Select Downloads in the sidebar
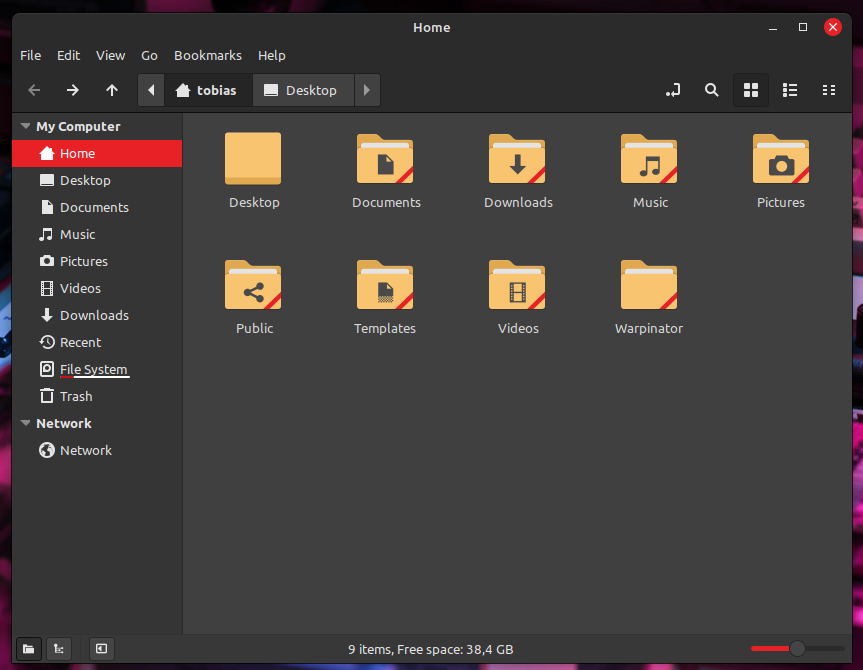 pos(97,315)
